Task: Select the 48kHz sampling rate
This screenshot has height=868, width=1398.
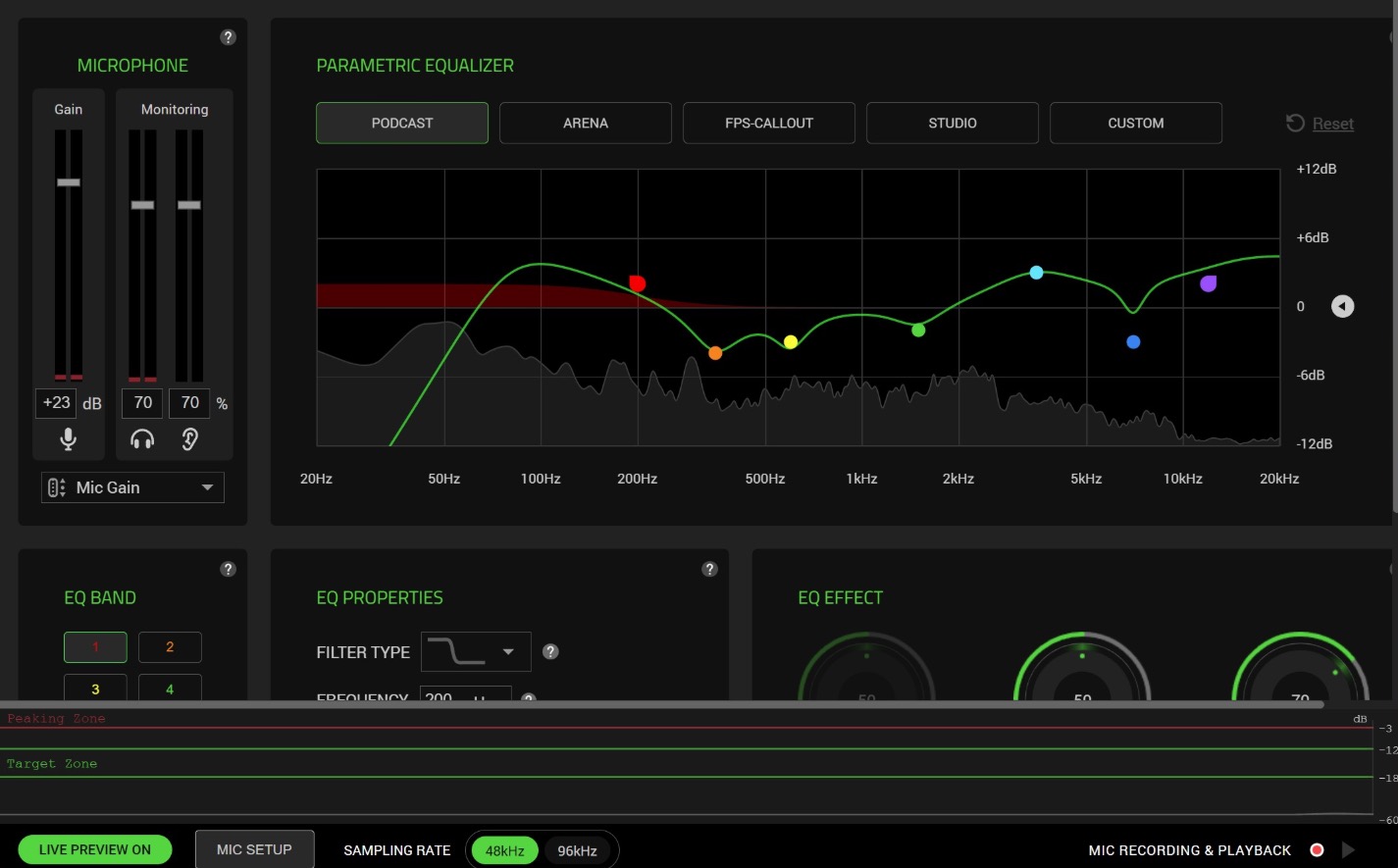Action: point(504,850)
